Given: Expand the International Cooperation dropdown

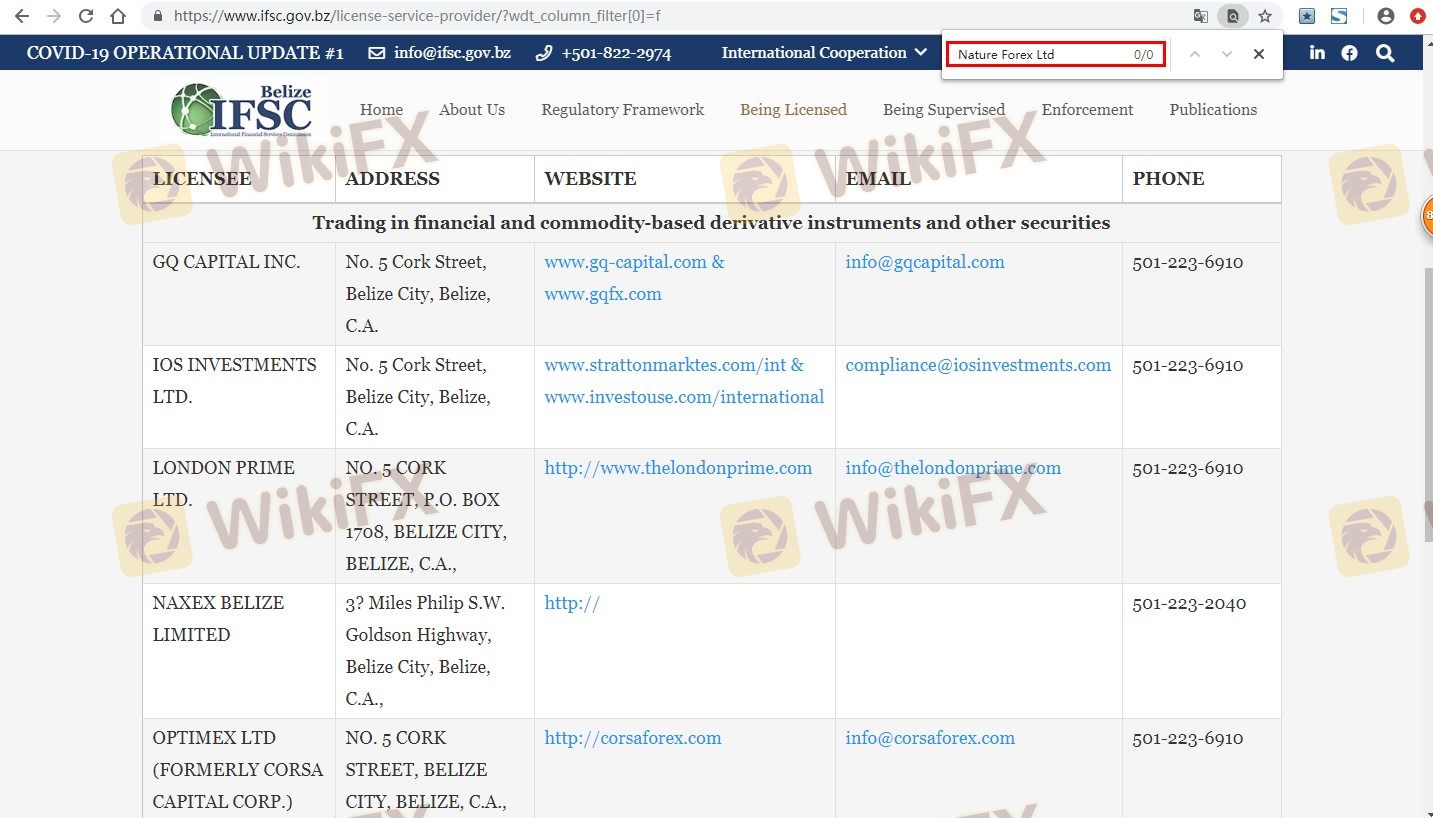Looking at the screenshot, I should point(824,53).
